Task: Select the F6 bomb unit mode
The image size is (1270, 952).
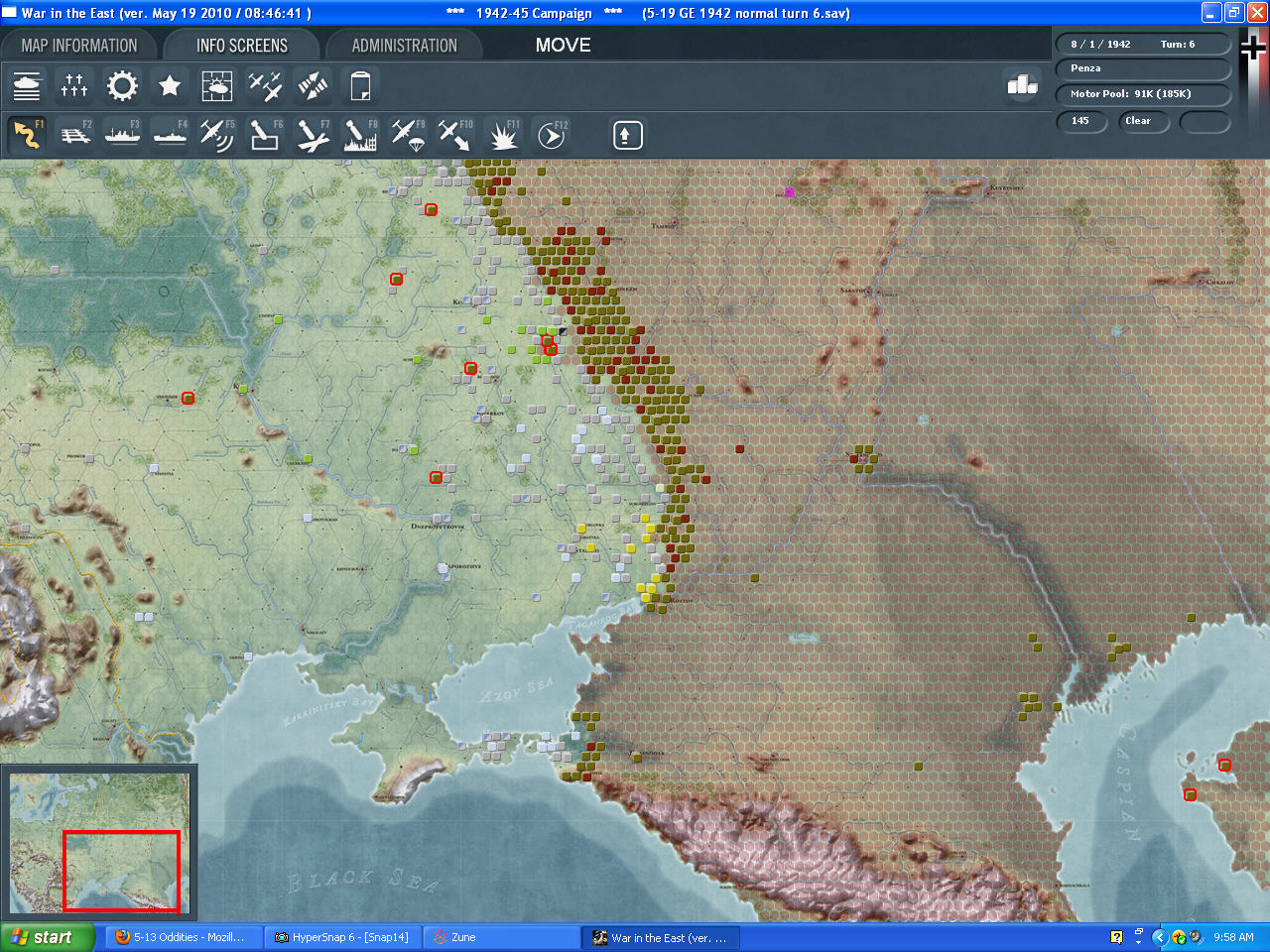Action: coord(265,135)
